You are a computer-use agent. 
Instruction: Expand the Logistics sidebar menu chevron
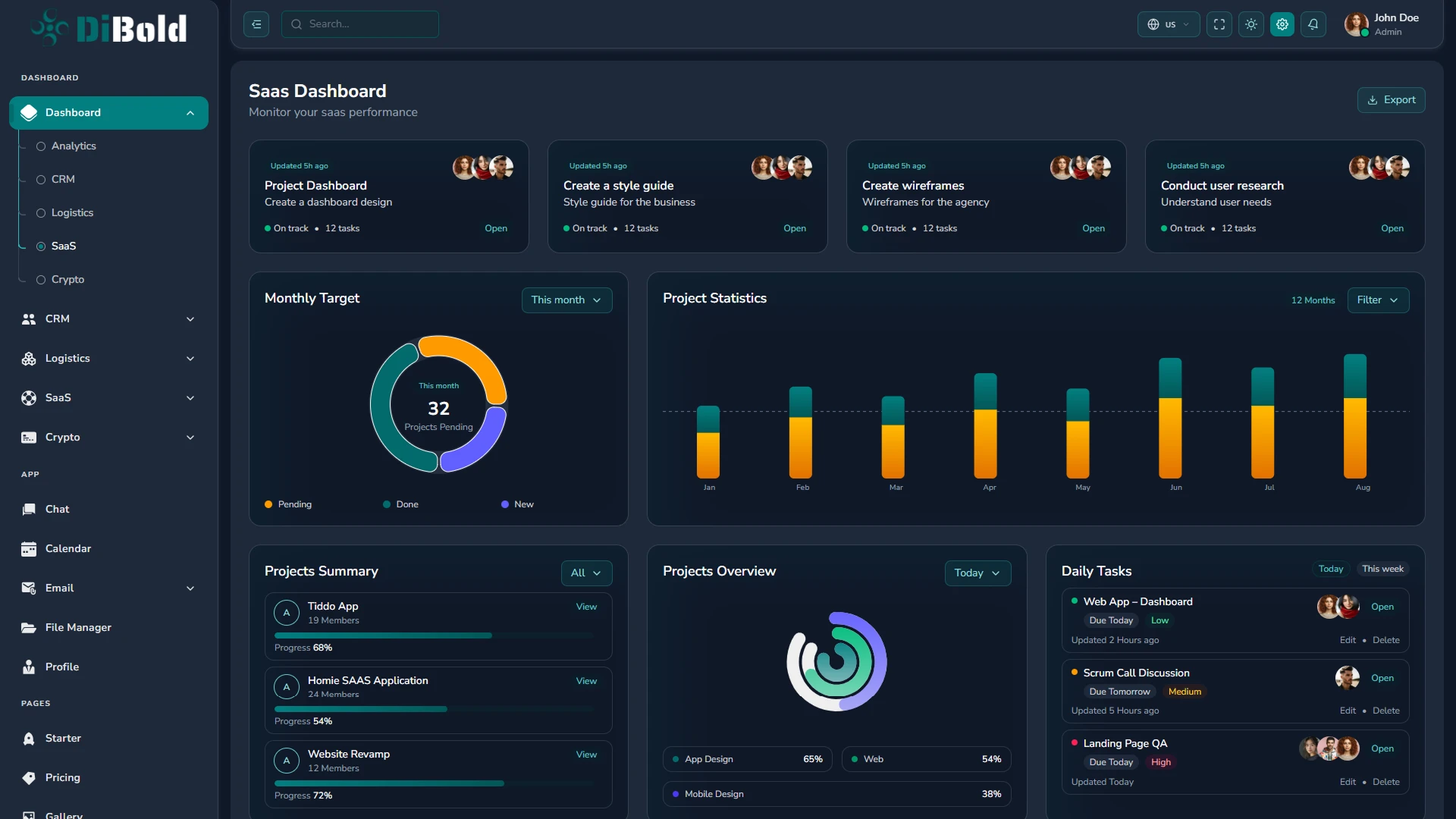click(x=190, y=359)
